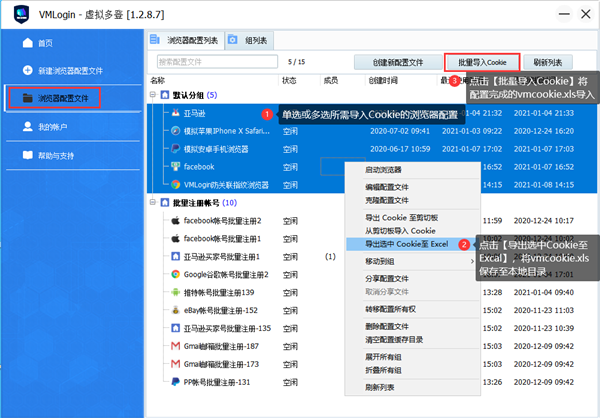The image size is (600, 418).
Task: Select the eBay帐号批量注册-152 profile icon
Action: tap(175, 309)
